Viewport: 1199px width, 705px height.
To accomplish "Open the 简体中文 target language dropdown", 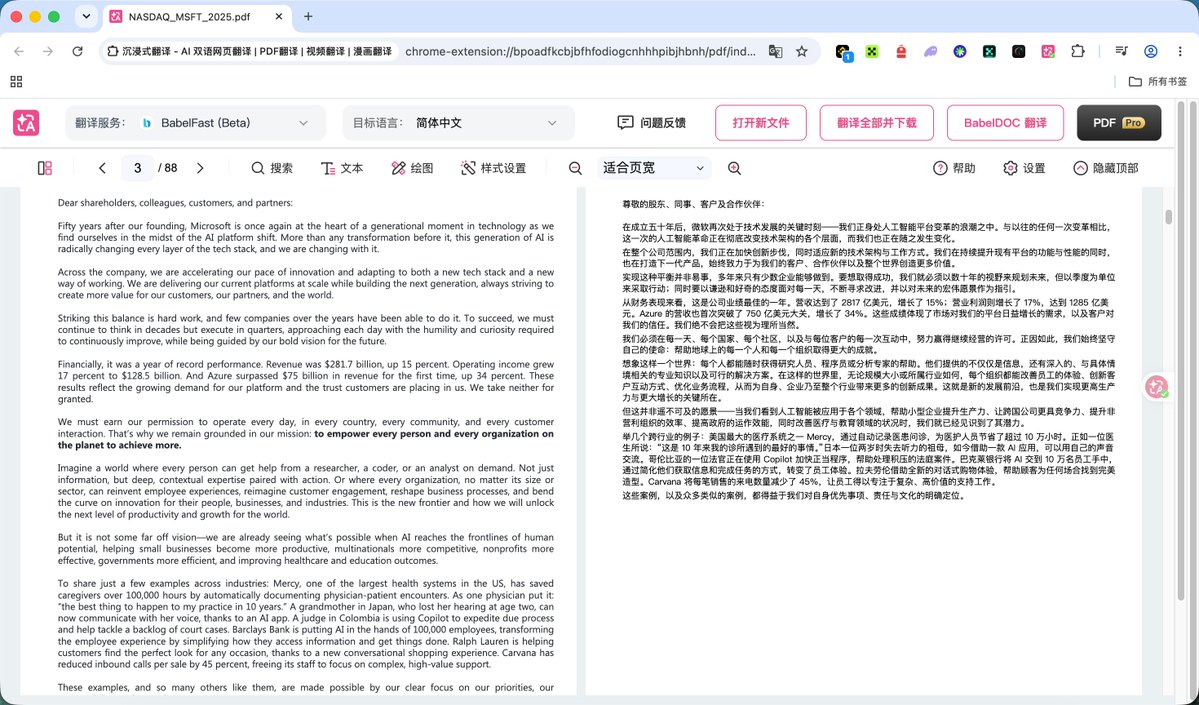I will pos(458,123).
